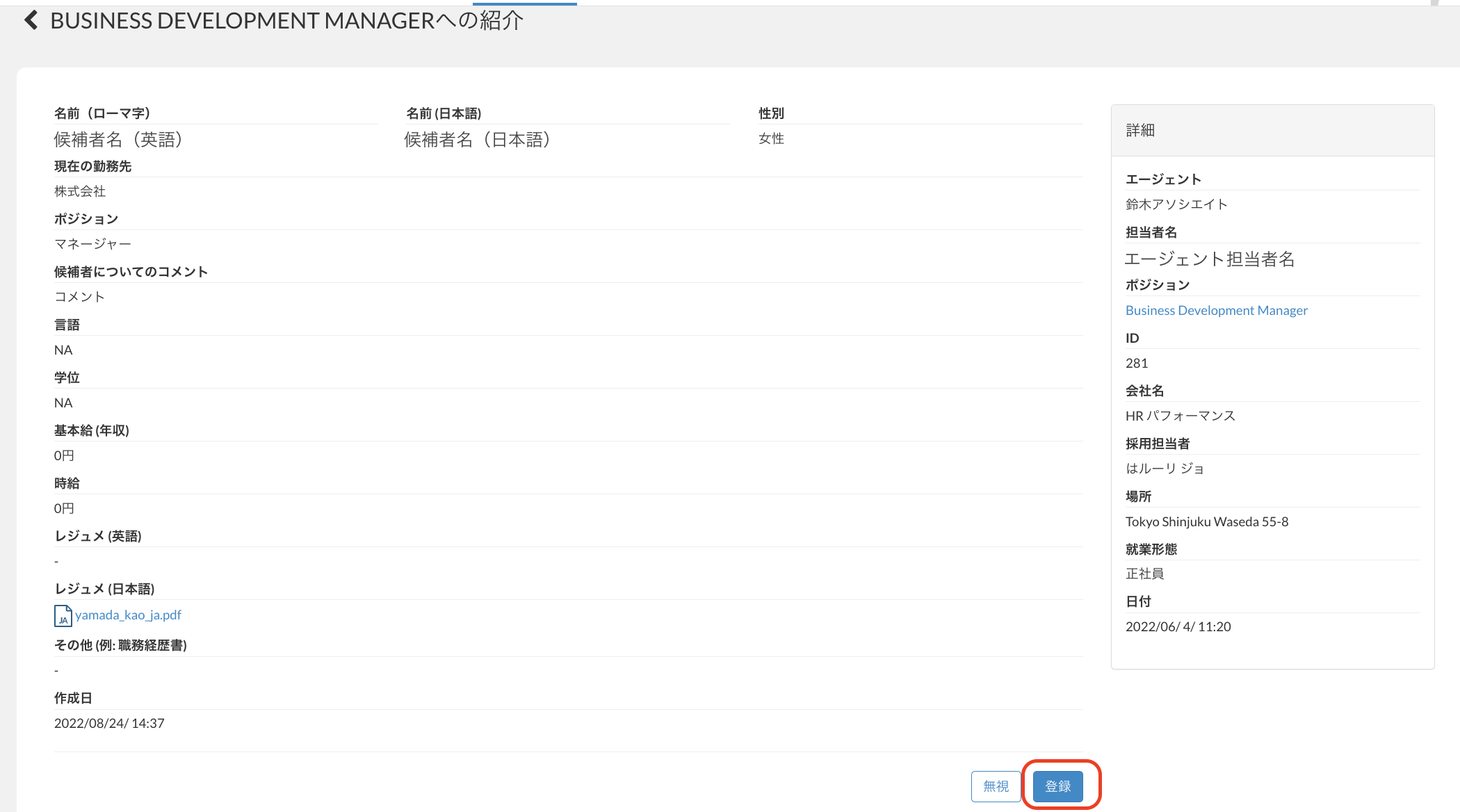Click the 正社員 employment type value
Screen dimensions: 1460x812
pyautogui.click(x=1144, y=574)
